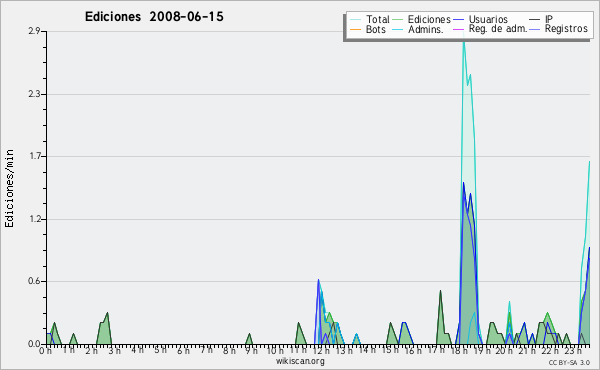Click the '23 h' x-axis label
Viewport: 600px width, 370px height.
coord(574,350)
